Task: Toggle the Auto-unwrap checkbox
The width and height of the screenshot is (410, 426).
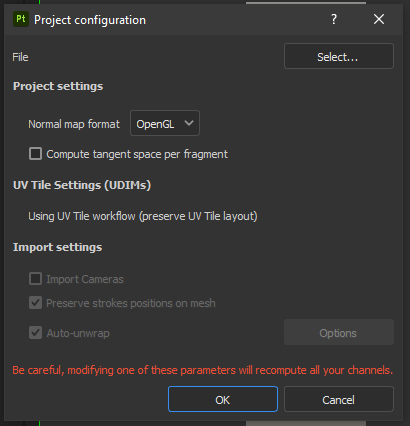Action: (x=35, y=333)
